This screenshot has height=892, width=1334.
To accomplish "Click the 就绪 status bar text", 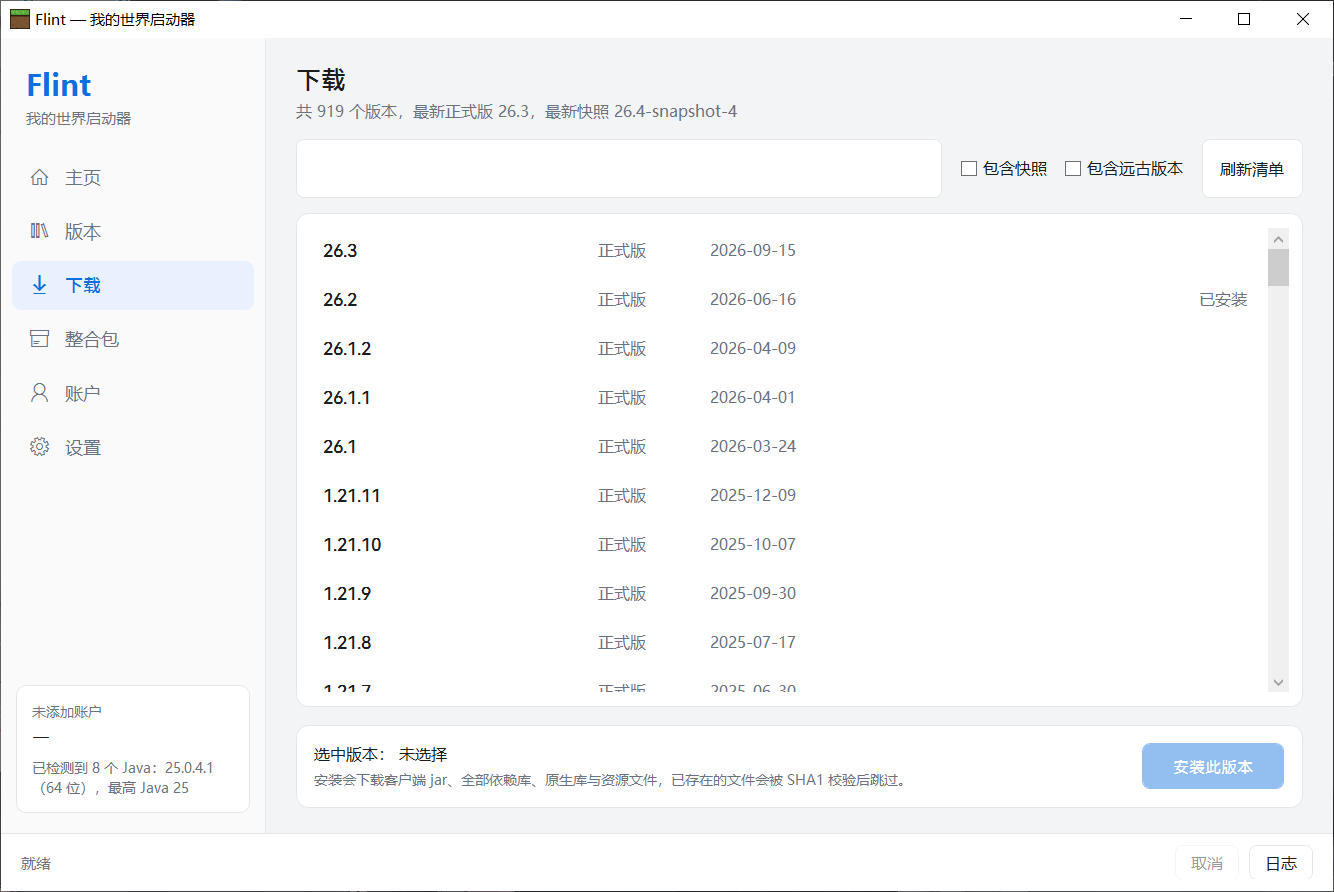I will pyautogui.click(x=37, y=864).
